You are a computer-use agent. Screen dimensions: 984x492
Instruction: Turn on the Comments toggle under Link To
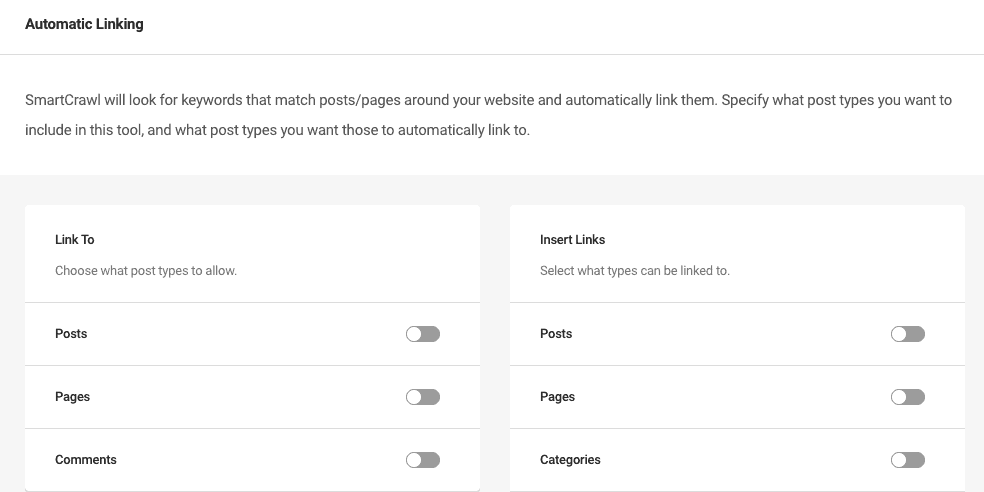[423, 460]
